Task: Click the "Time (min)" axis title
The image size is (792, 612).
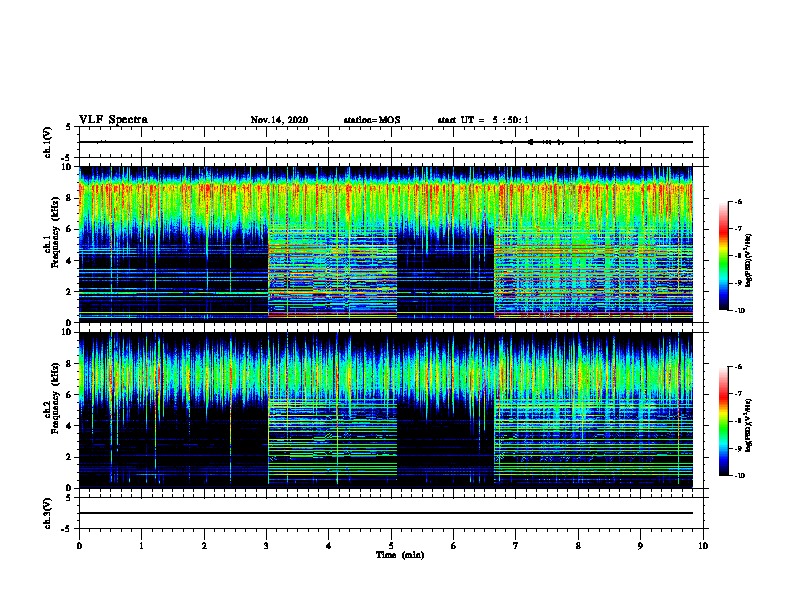Action: [x=400, y=555]
